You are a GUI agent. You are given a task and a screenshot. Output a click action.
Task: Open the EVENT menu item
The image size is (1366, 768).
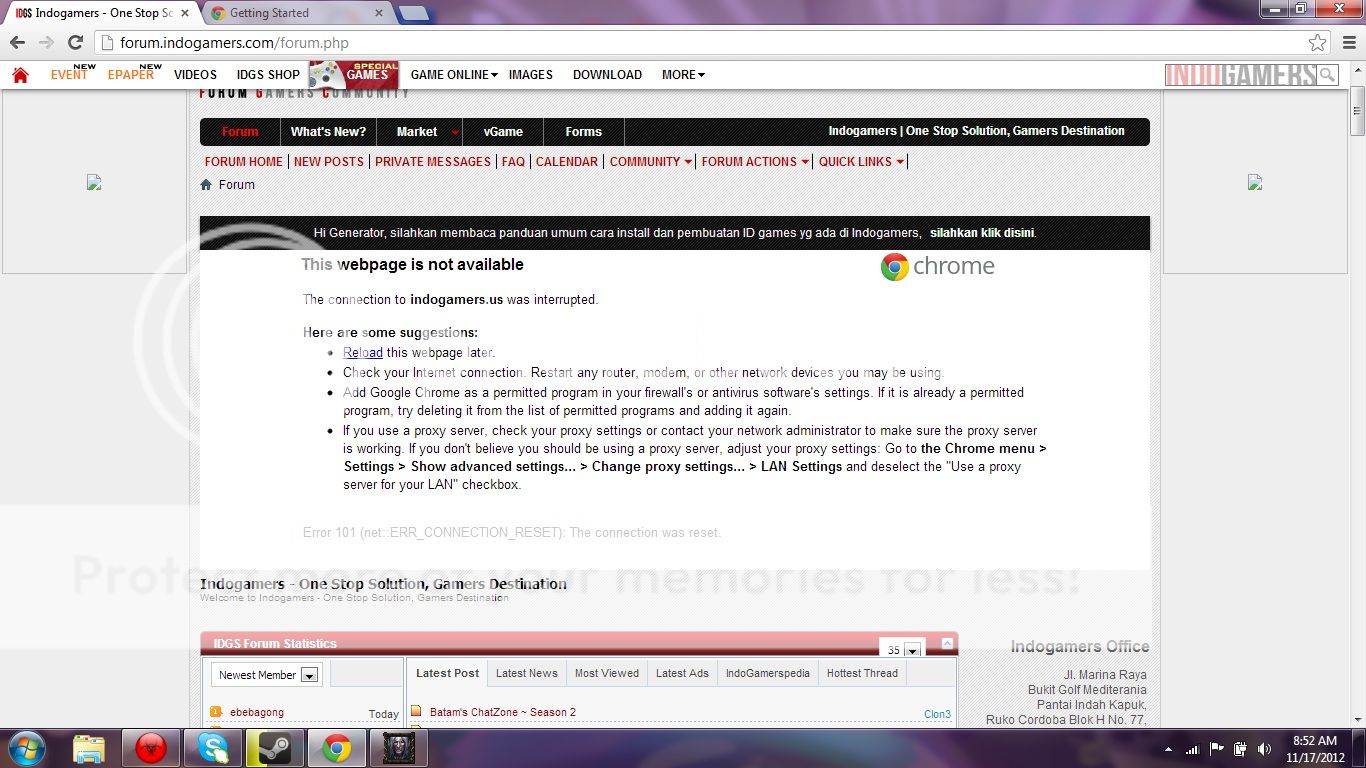pos(69,75)
